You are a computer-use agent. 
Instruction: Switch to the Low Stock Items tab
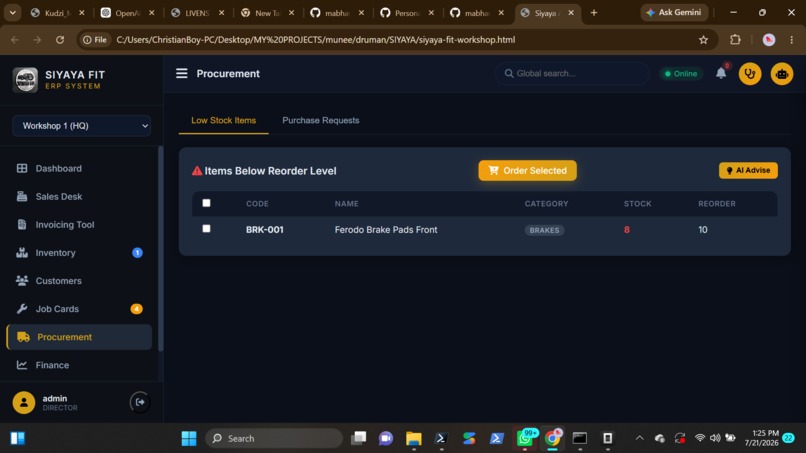coord(224,120)
